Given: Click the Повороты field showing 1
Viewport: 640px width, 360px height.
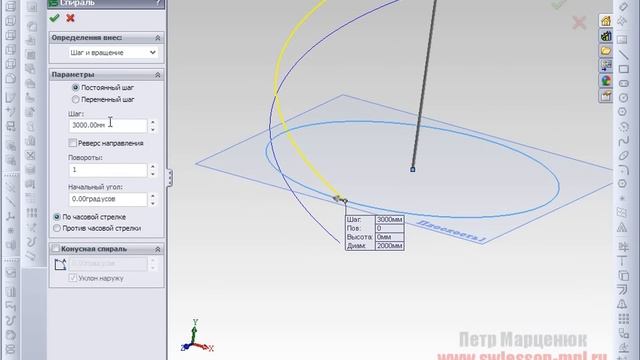Looking at the screenshot, I should (108, 170).
